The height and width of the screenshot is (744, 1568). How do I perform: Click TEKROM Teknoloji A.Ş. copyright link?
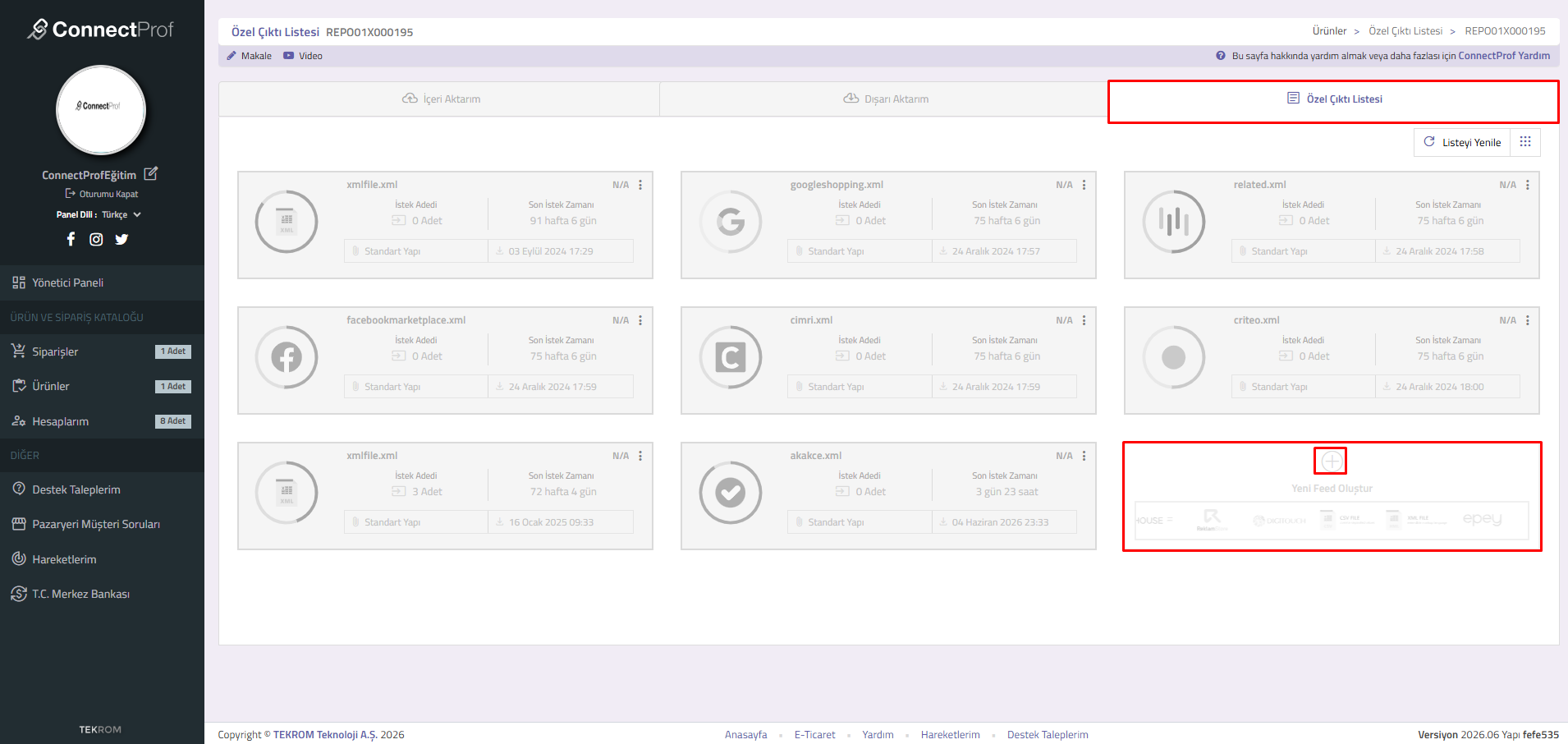click(x=325, y=735)
